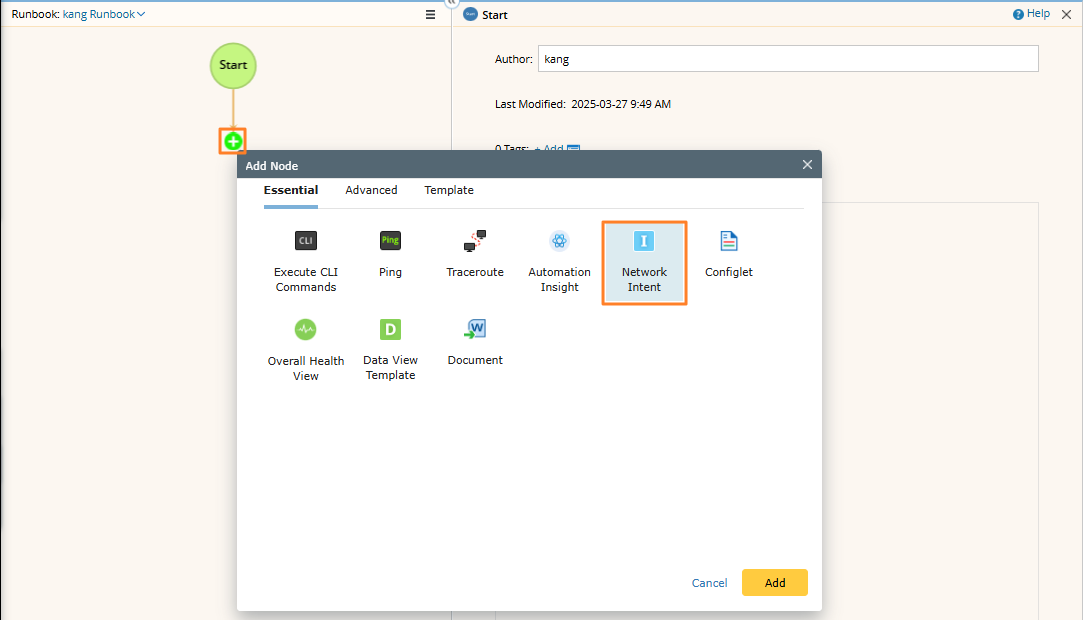Select the Start node in the runbook
Image resolution: width=1085 pixels, height=620 pixels.
point(233,66)
